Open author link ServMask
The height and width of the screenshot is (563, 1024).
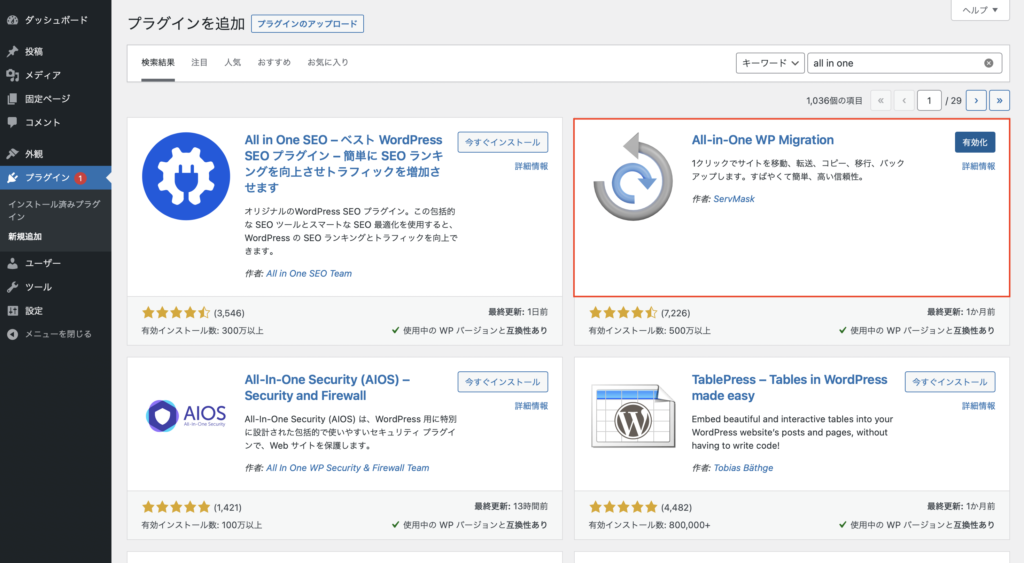click(x=733, y=199)
